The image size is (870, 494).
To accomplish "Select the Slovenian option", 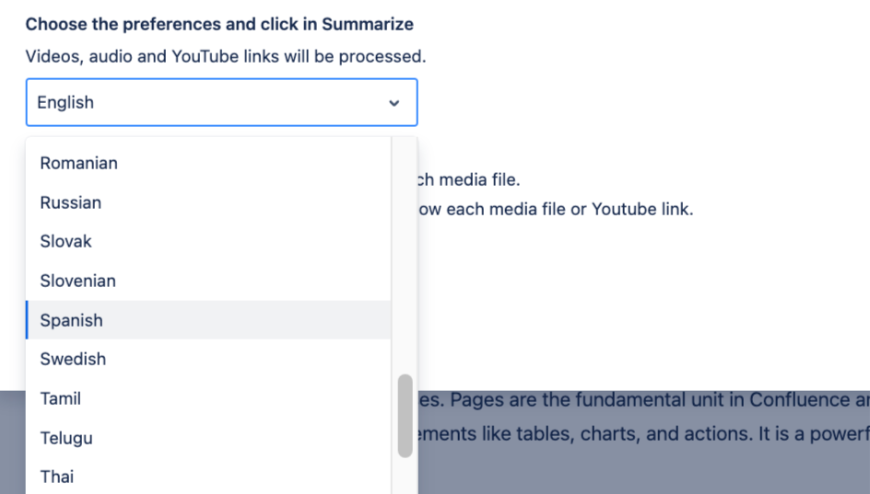I will [78, 281].
